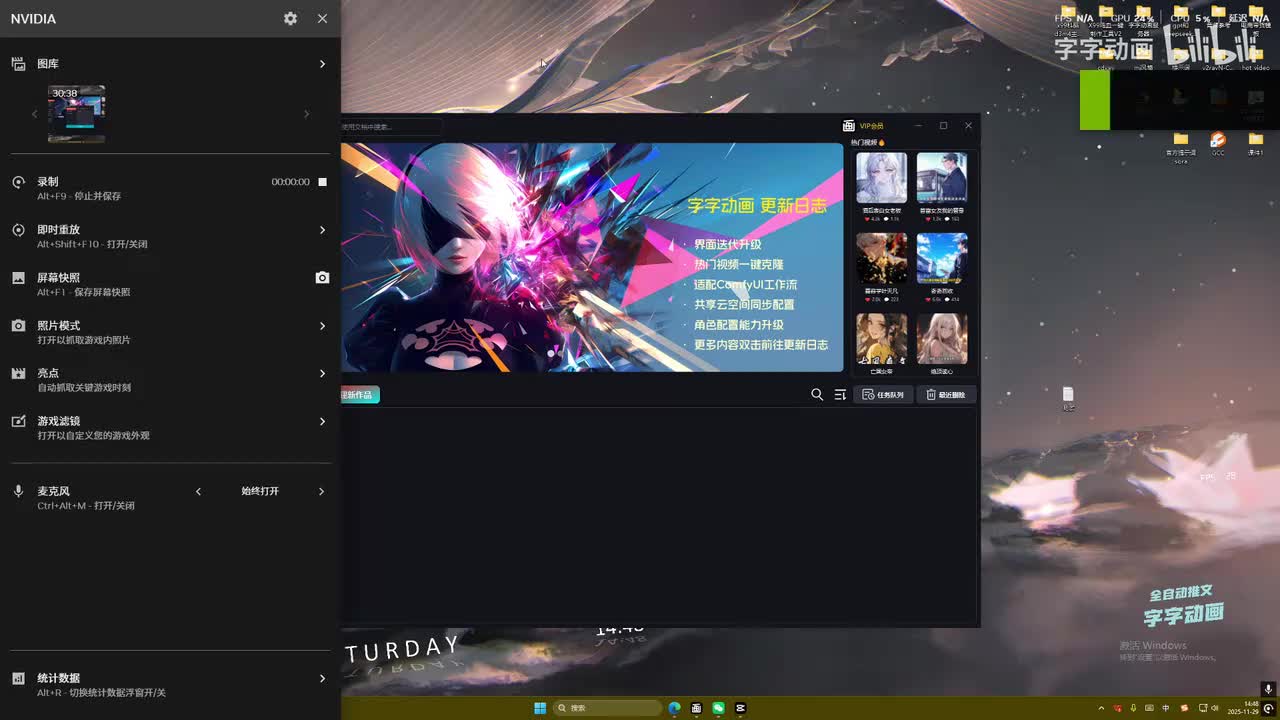Expand the 游戏滤镜 game filter entry

tap(322, 421)
